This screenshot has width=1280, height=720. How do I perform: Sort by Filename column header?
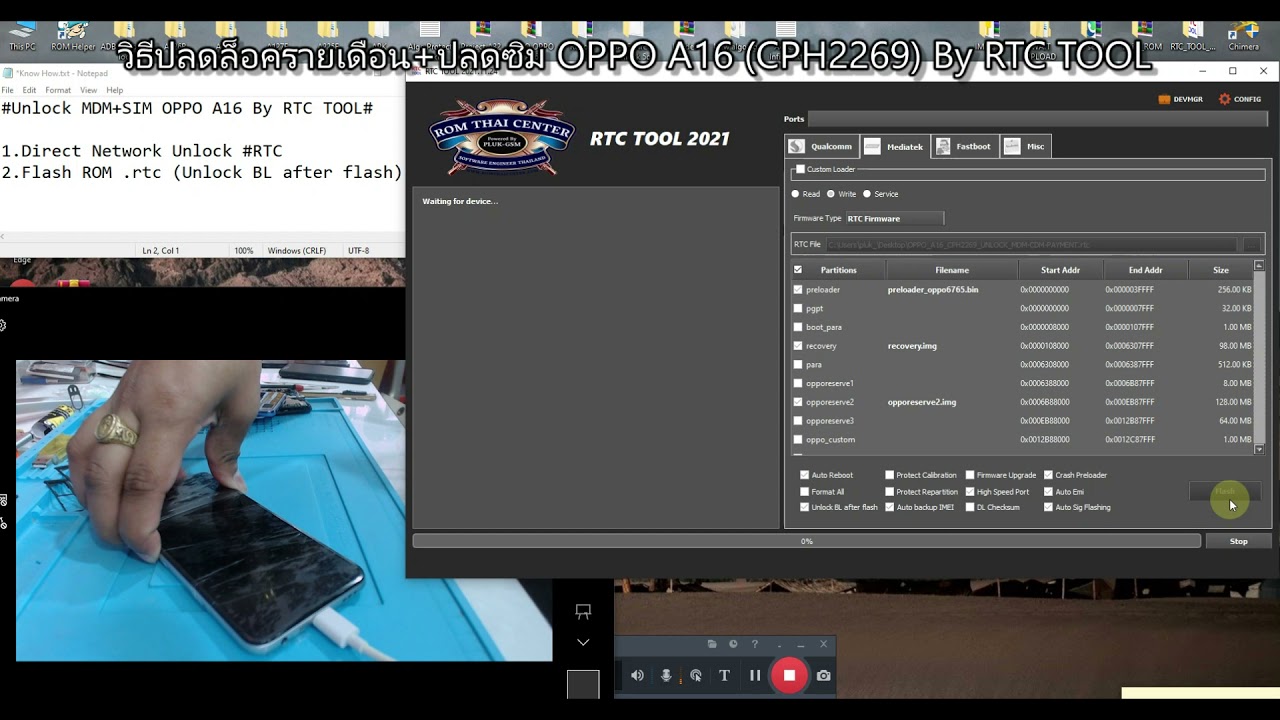(952, 270)
